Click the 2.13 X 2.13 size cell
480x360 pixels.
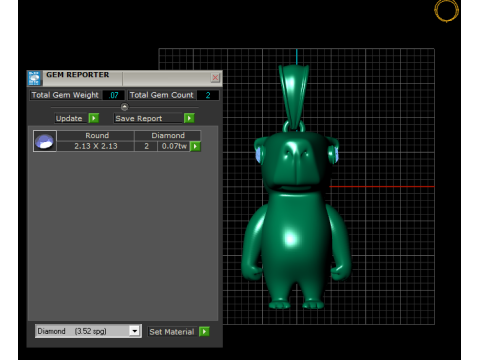point(96,146)
